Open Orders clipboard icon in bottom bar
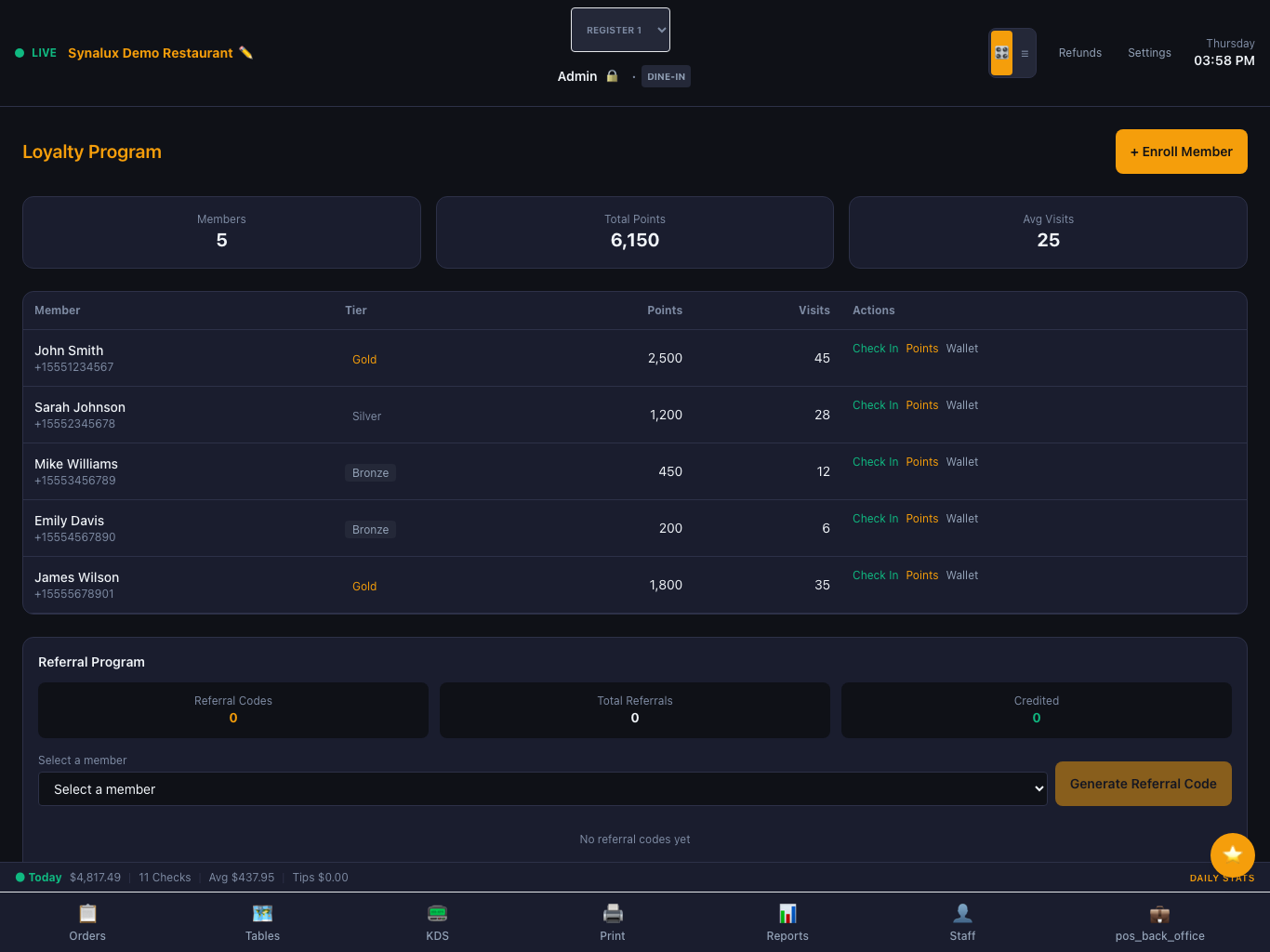This screenshot has height=952, width=1270. coord(87,913)
